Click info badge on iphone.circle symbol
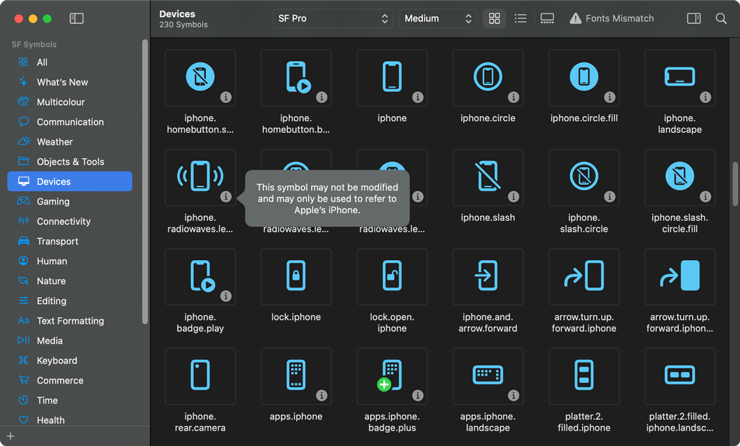This screenshot has width=740, height=446. (x=513, y=97)
